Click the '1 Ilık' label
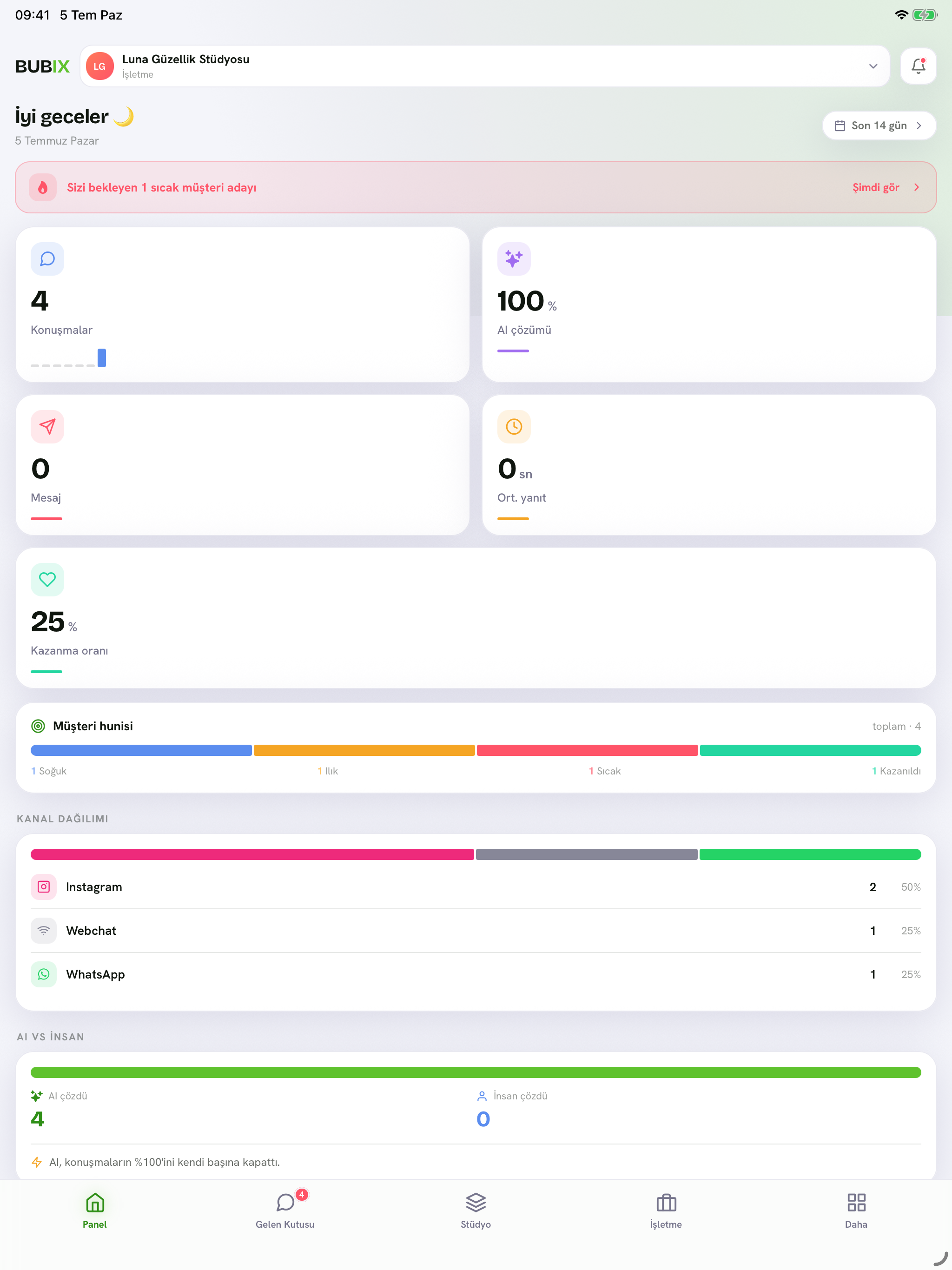Screen dimensions: 952x1270 [x=327, y=771]
